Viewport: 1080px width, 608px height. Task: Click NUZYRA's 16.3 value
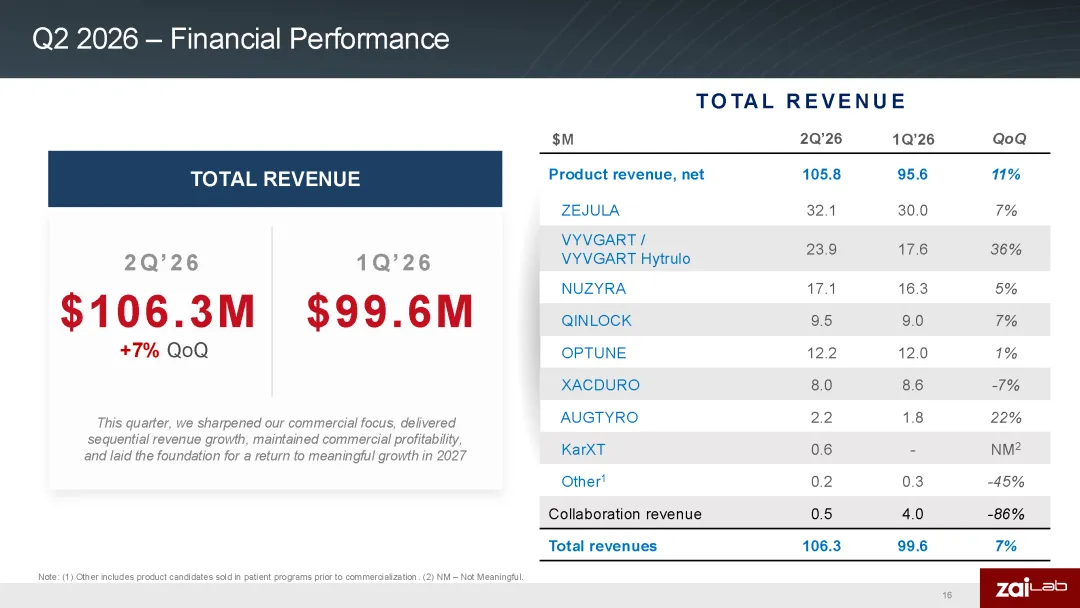tap(912, 289)
